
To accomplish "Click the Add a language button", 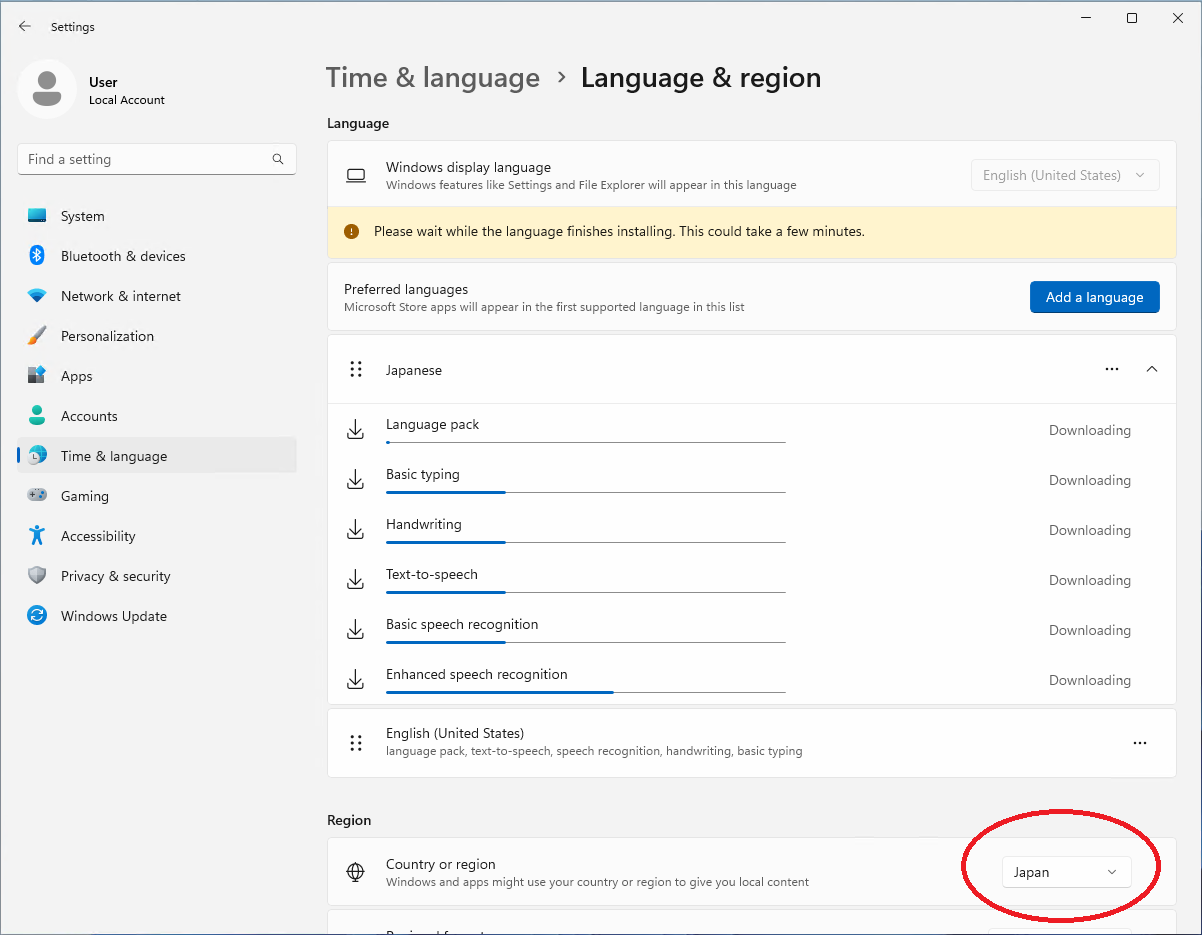I will (1094, 297).
